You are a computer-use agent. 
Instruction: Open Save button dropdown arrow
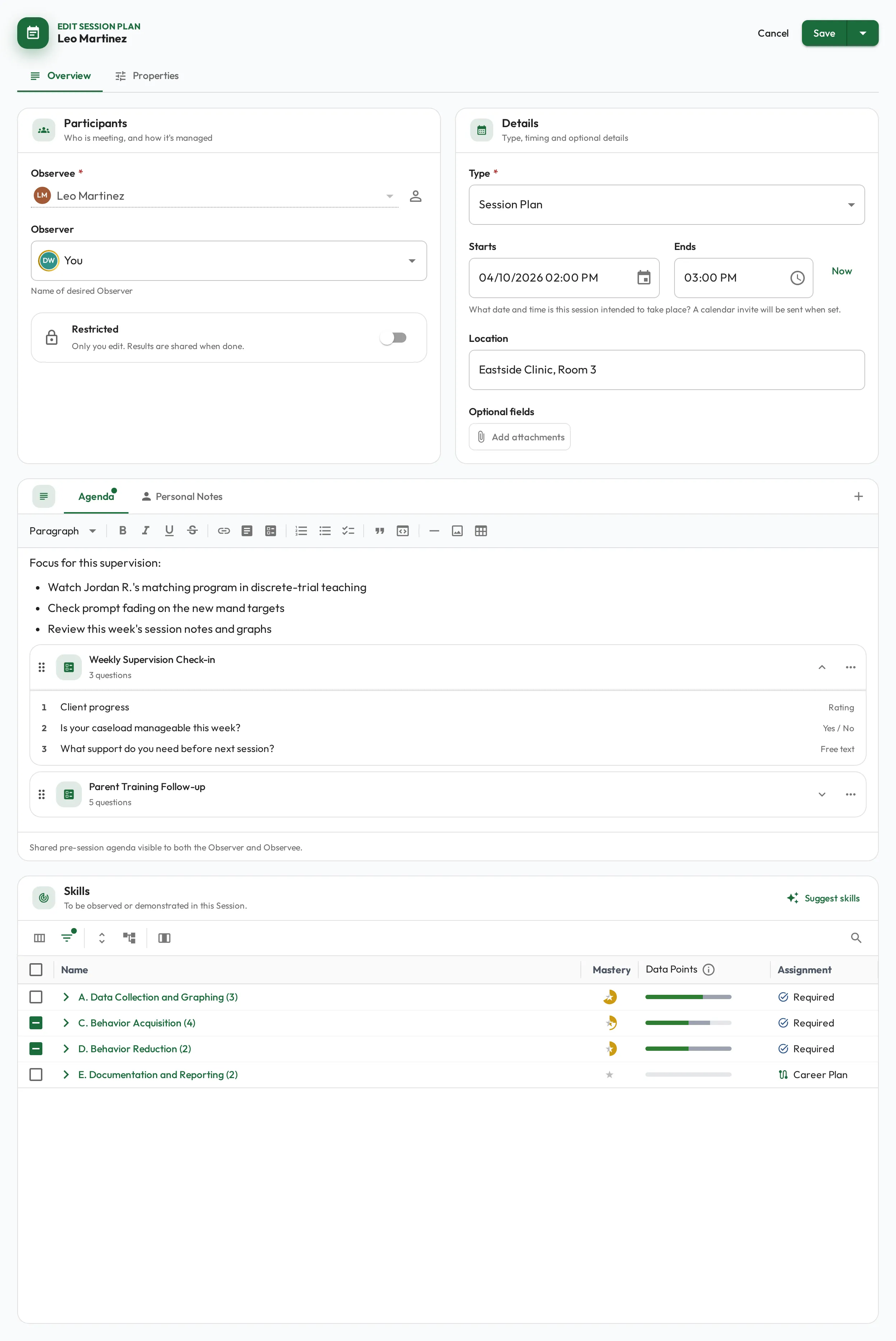tap(863, 33)
